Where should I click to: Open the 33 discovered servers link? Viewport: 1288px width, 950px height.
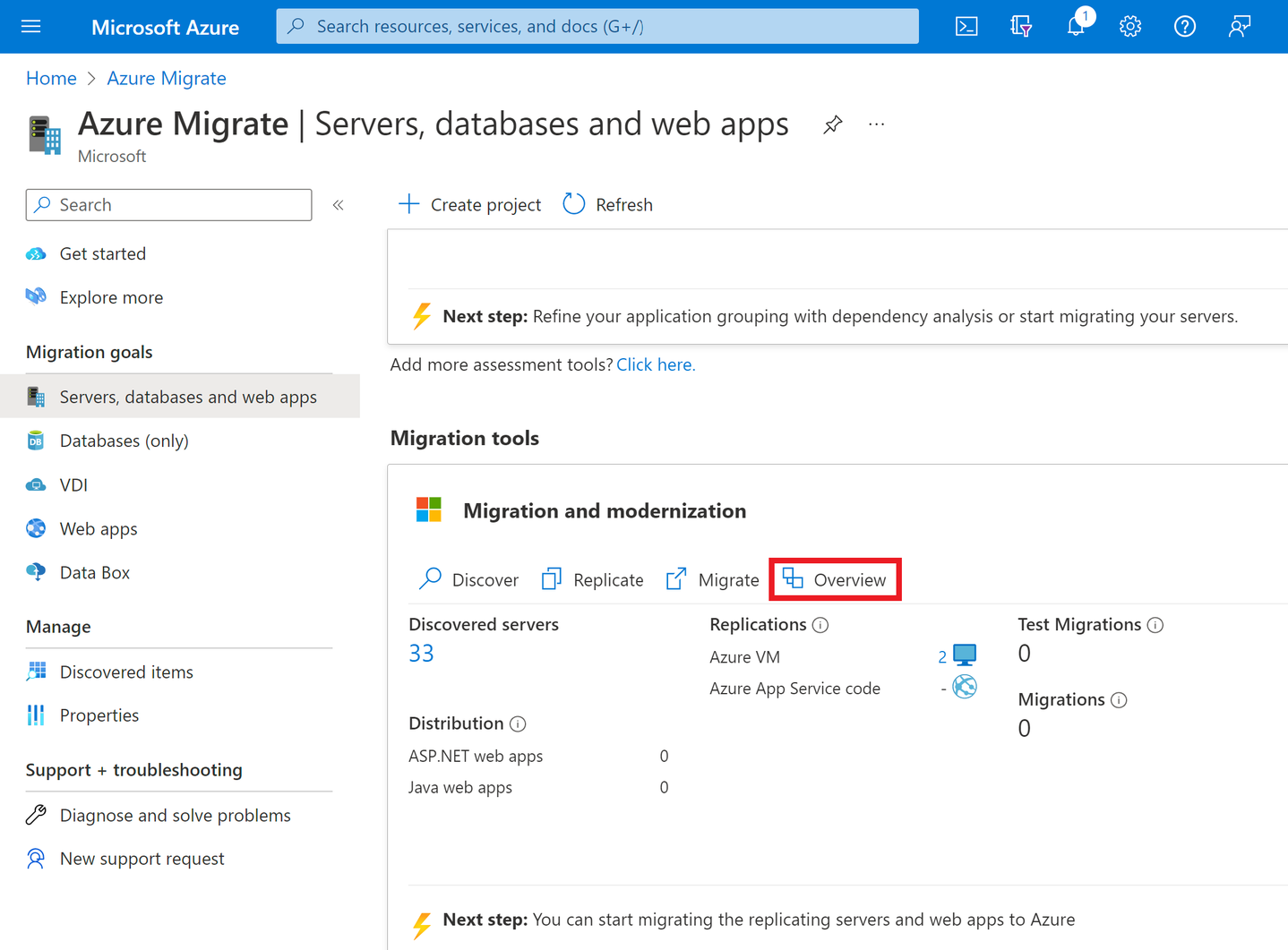(x=421, y=654)
